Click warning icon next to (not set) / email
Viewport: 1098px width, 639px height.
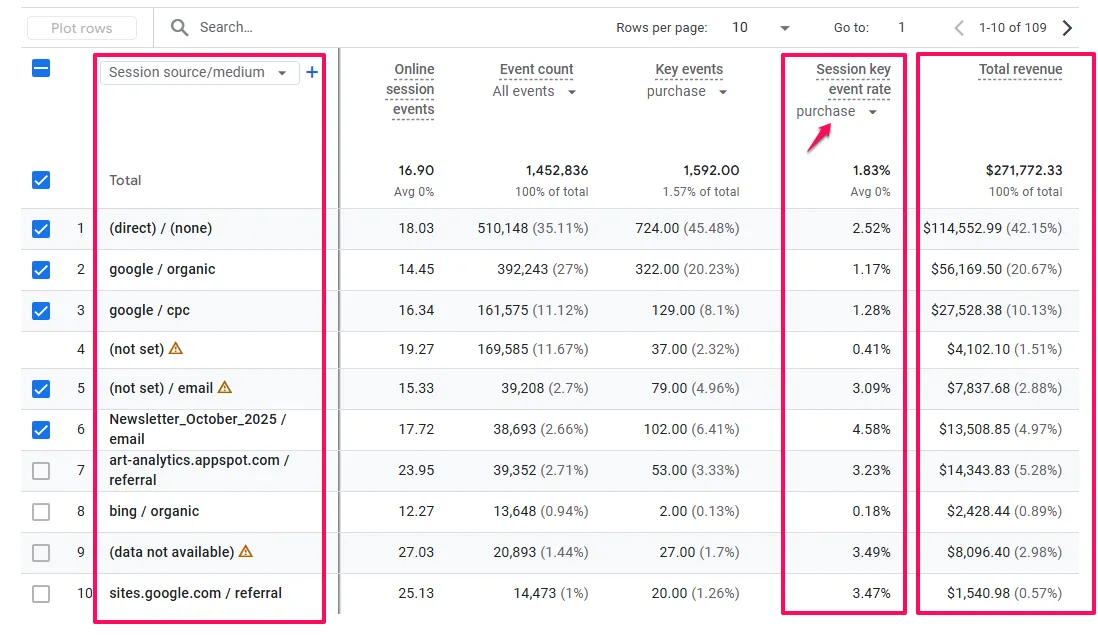pyautogui.click(x=225, y=388)
